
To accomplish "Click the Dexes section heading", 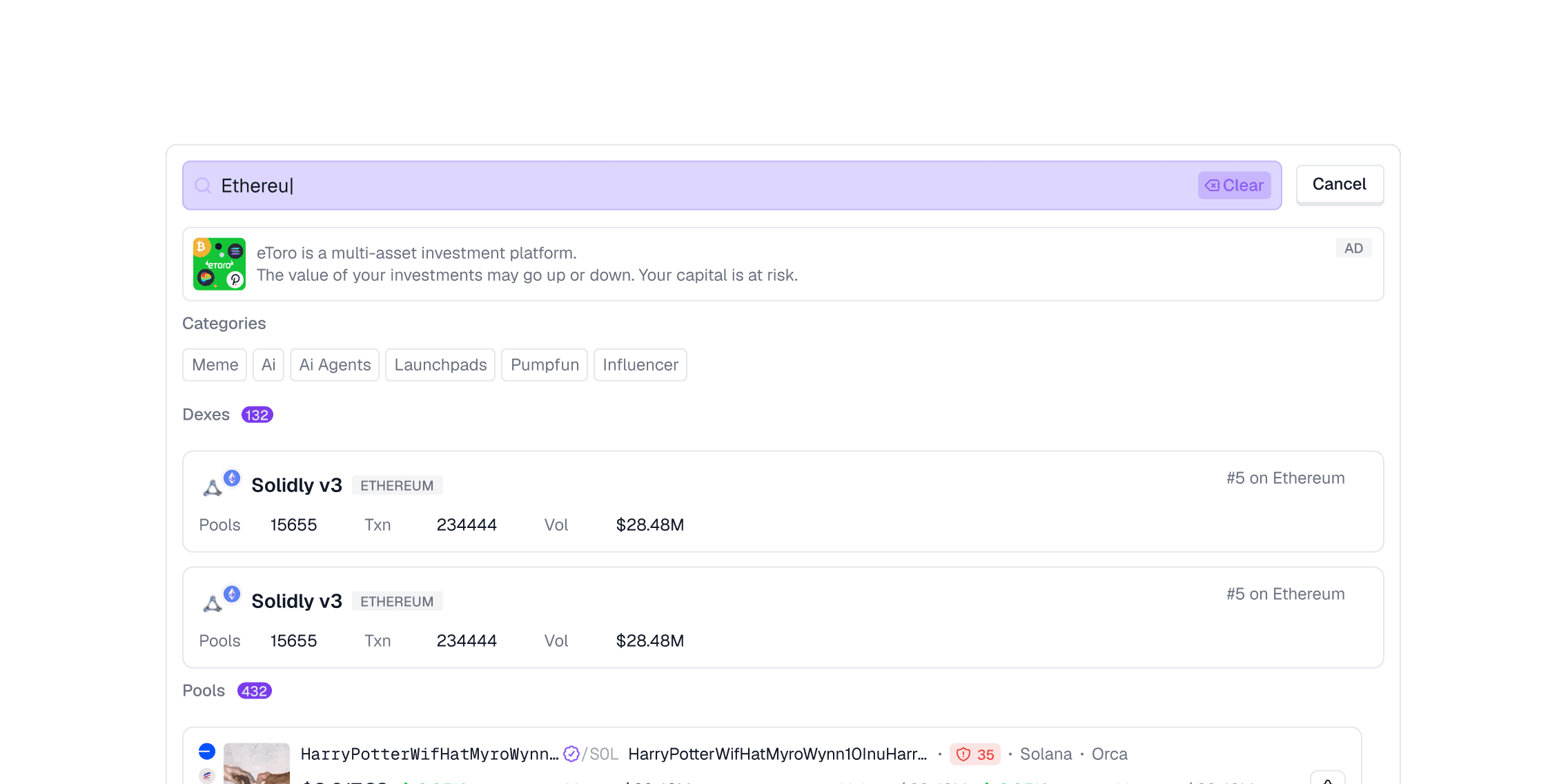I will [206, 415].
